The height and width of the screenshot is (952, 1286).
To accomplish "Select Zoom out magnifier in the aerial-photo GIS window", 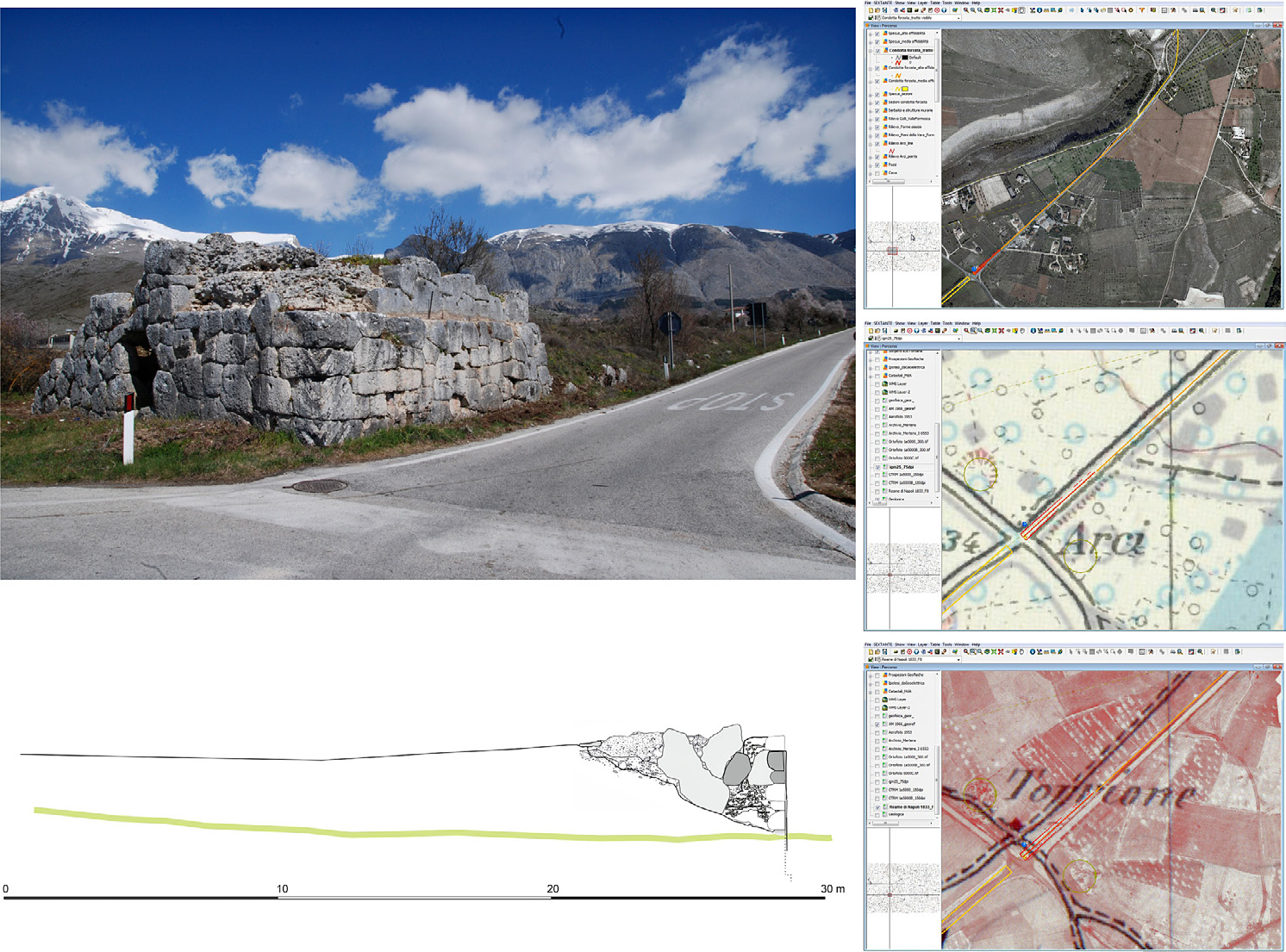I will pyautogui.click(x=973, y=10).
